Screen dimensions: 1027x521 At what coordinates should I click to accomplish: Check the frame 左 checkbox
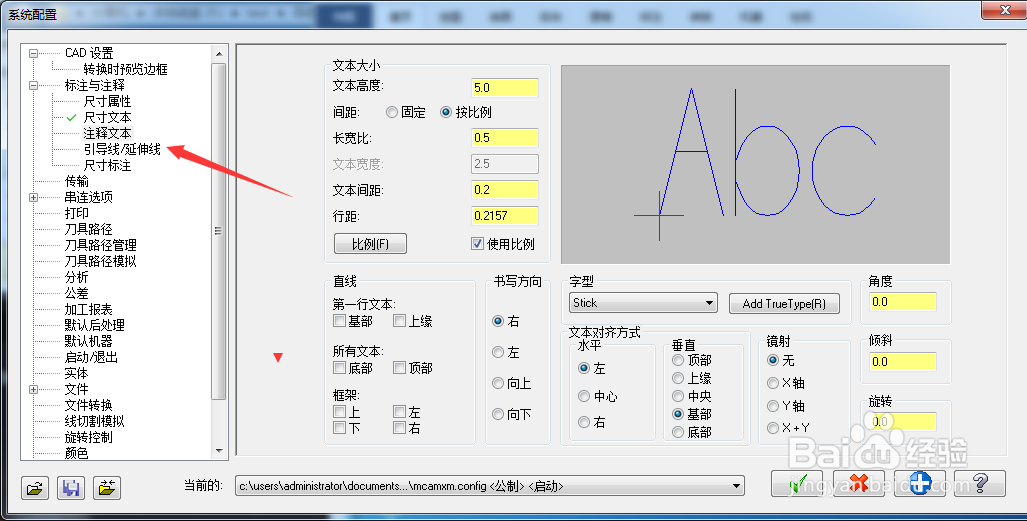pyautogui.click(x=400, y=412)
